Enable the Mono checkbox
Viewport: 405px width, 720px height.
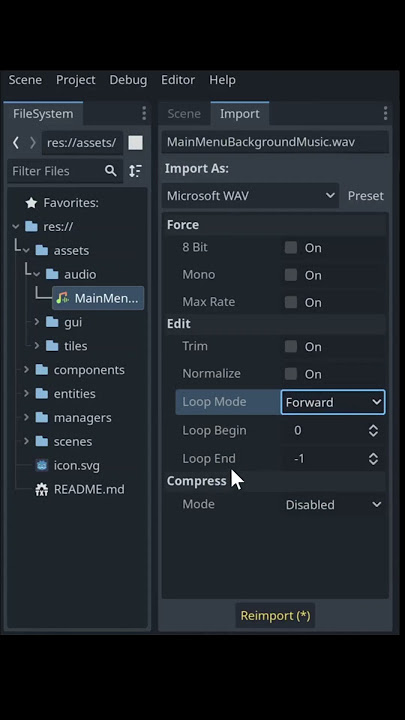pos(291,275)
